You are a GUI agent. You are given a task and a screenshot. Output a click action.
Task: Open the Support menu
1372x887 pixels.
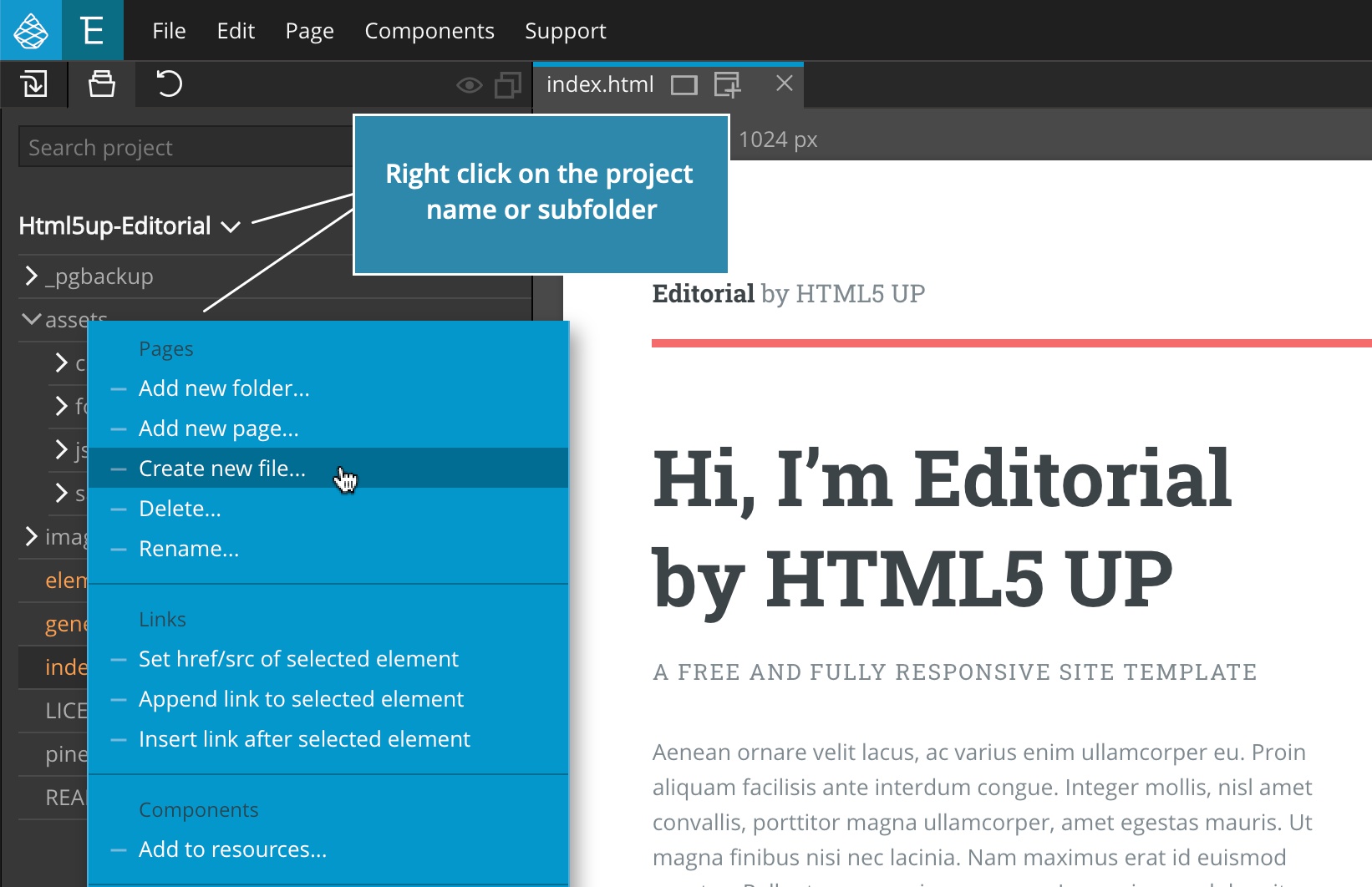(566, 31)
